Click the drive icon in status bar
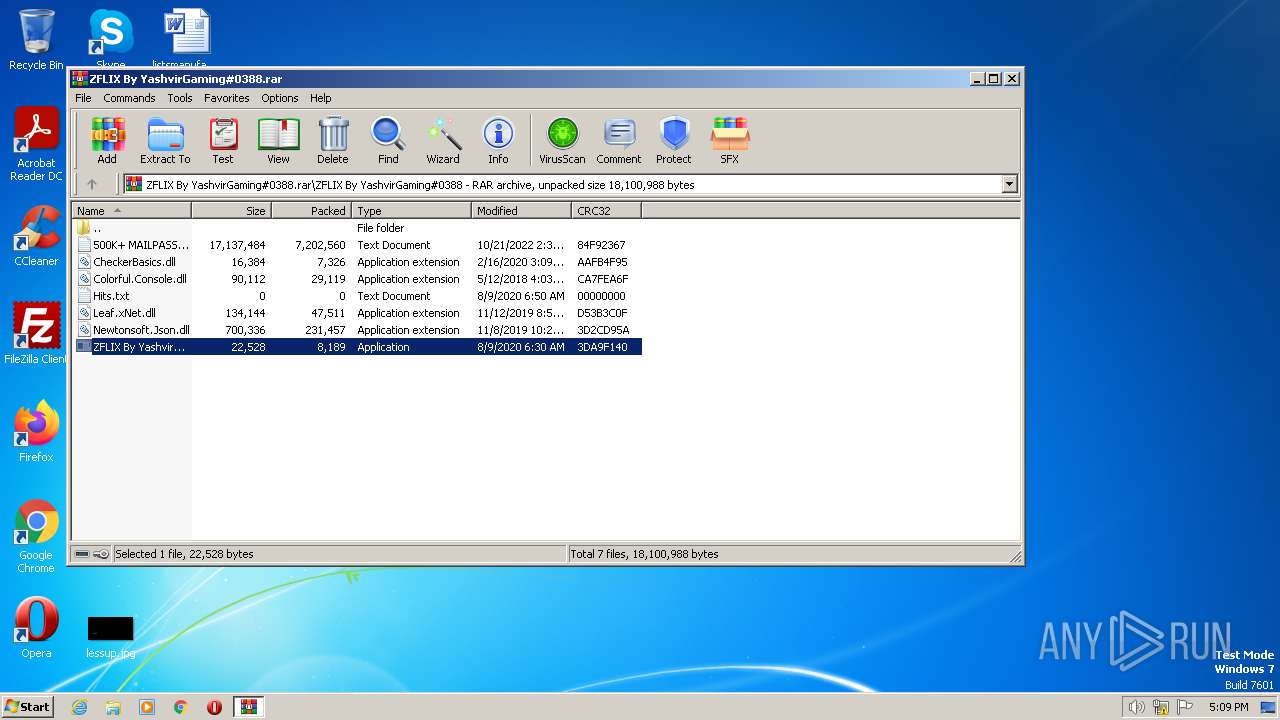The image size is (1280, 720). click(82, 554)
